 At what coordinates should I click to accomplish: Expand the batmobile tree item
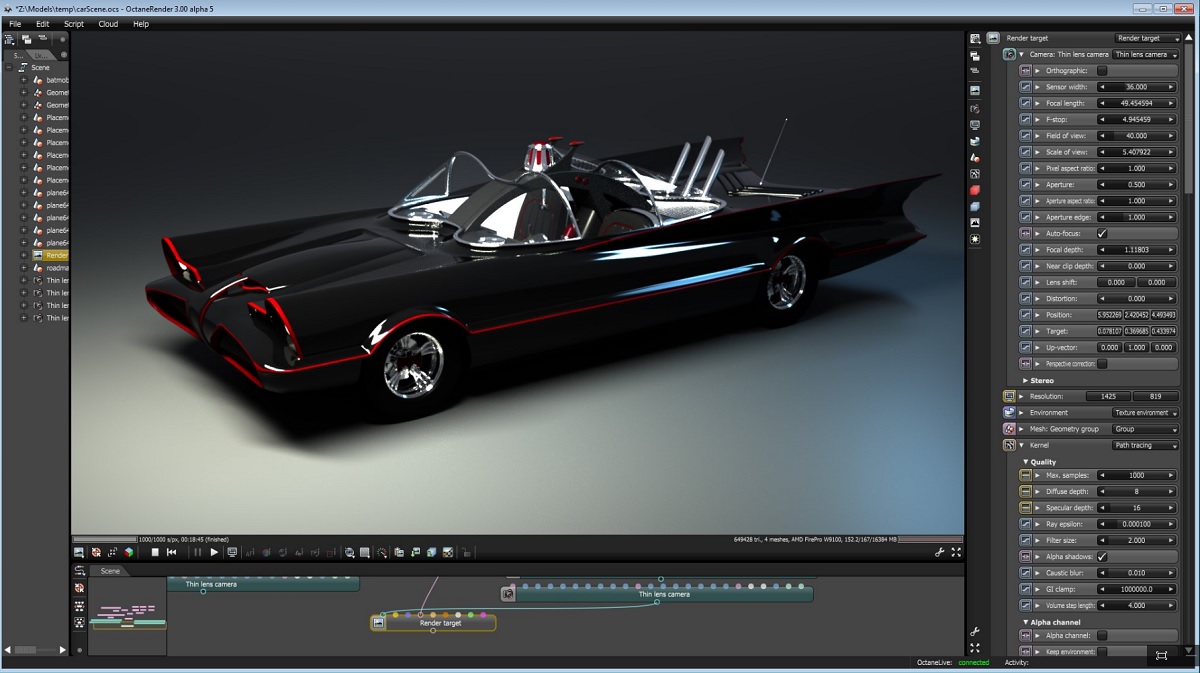point(24,80)
